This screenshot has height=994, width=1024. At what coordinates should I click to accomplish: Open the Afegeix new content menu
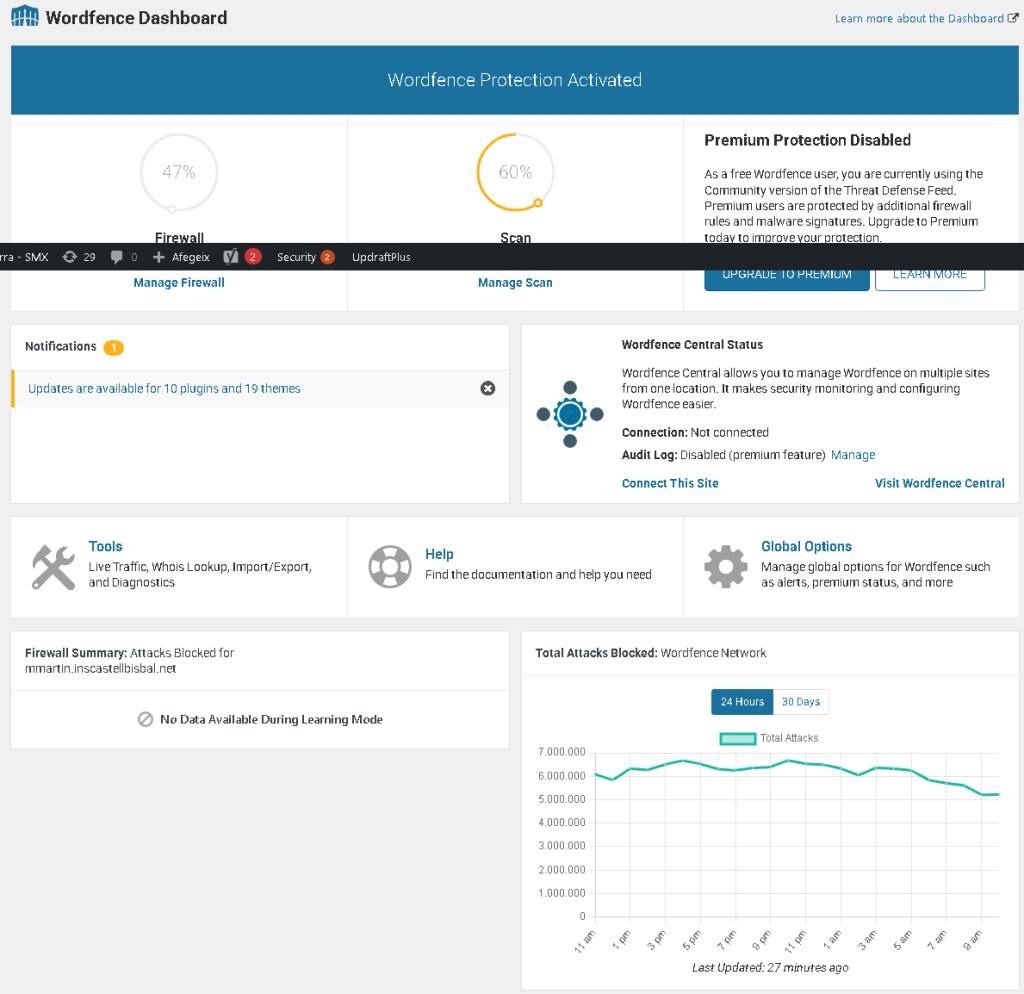(x=181, y=257)
